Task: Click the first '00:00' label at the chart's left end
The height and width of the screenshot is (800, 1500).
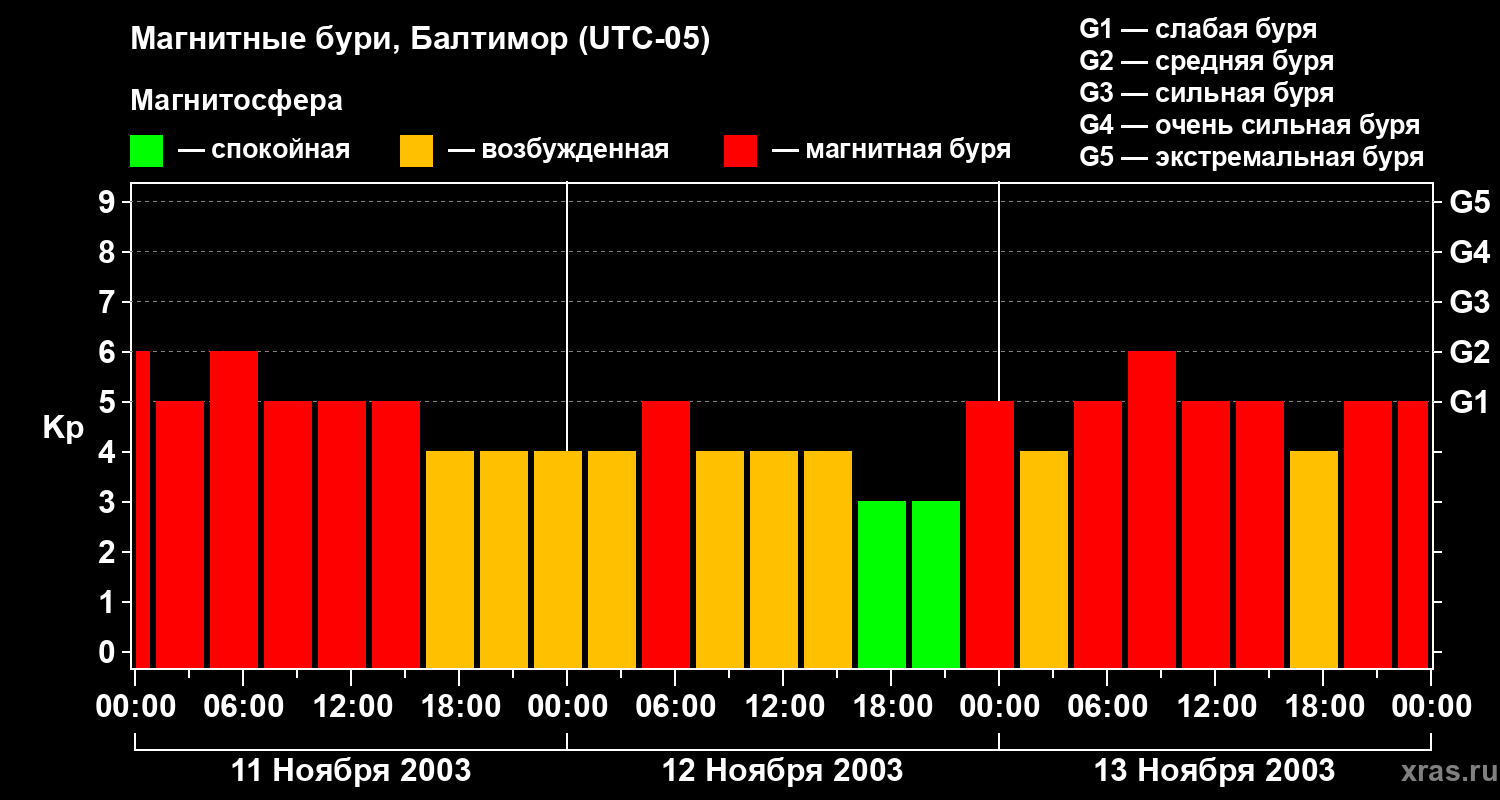Action: (135, 707)
